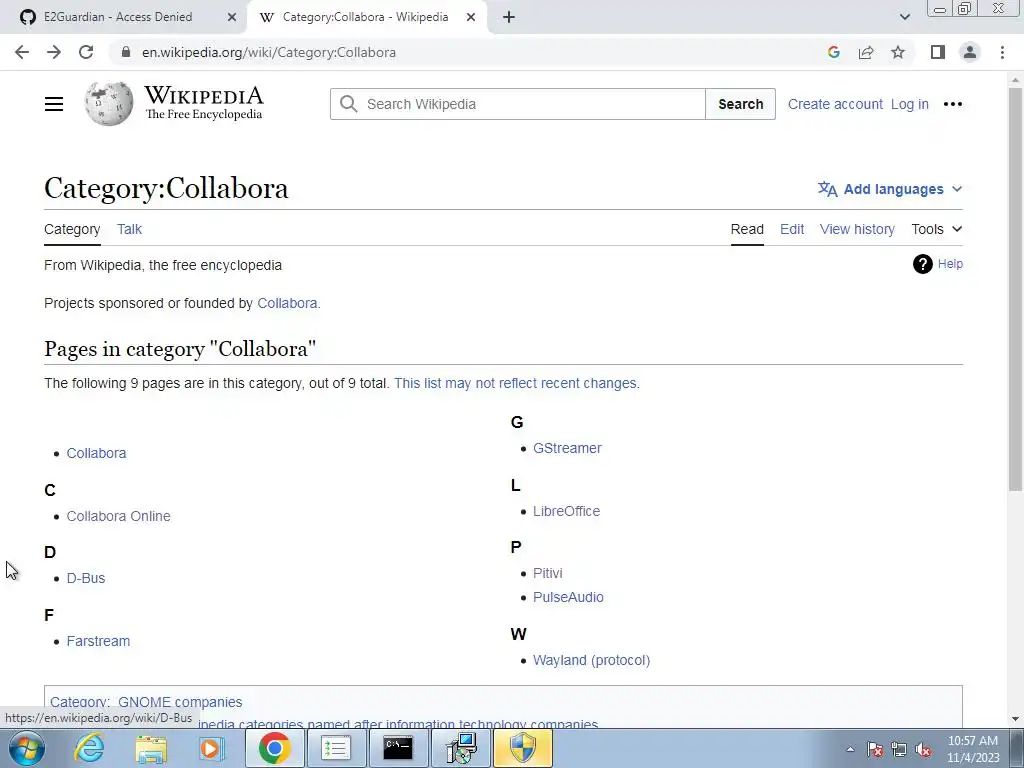The width and height of the screenshot is (1024, 768).
Task: Open the shield security taskbar item
Action: (x=522, y=748)
